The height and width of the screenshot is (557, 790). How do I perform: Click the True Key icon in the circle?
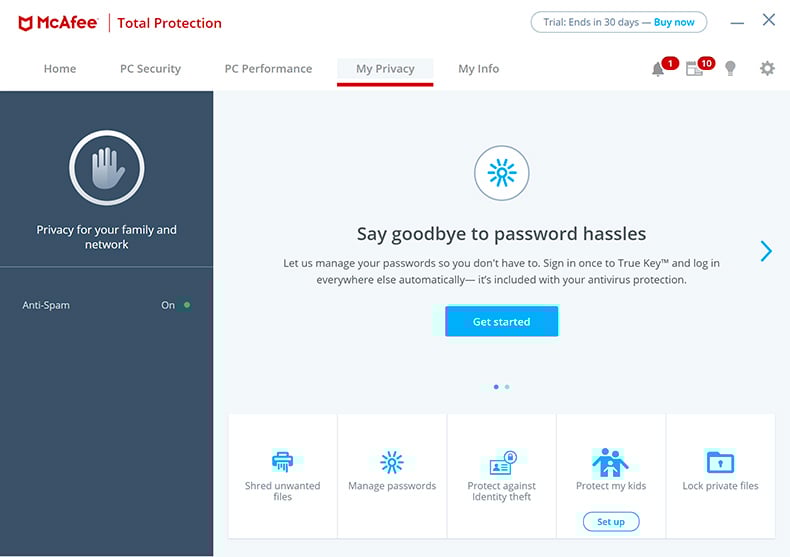pyautogui.click(x=501, y=173)
